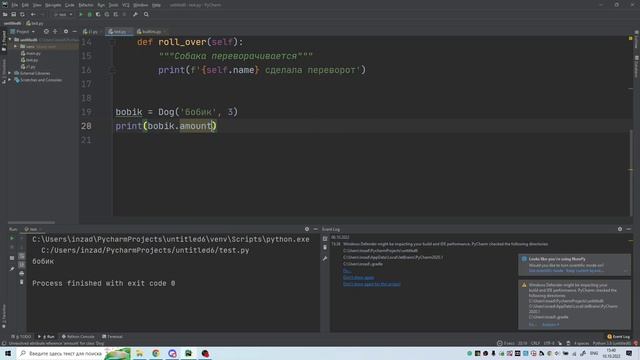Collapse the untitled6 project root node
The height and width of the screenshot is (360, 640).
click(10, 40)
